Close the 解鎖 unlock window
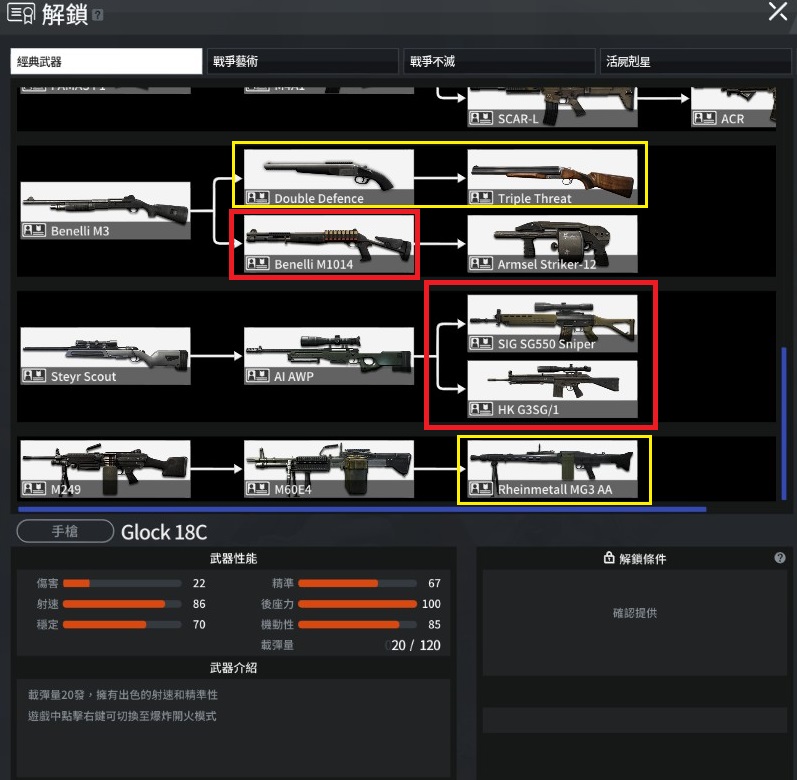797x780 pixels. click(x=777, y=13)
